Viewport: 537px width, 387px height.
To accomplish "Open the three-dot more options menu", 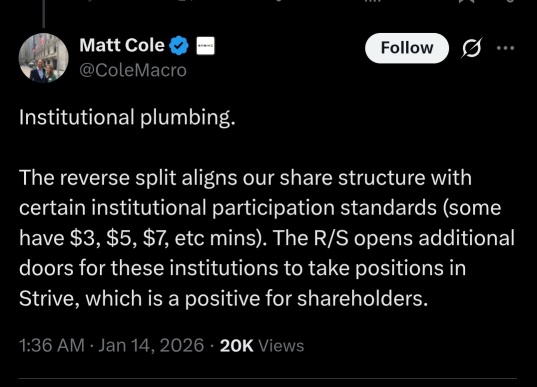I will pos(505,48).
